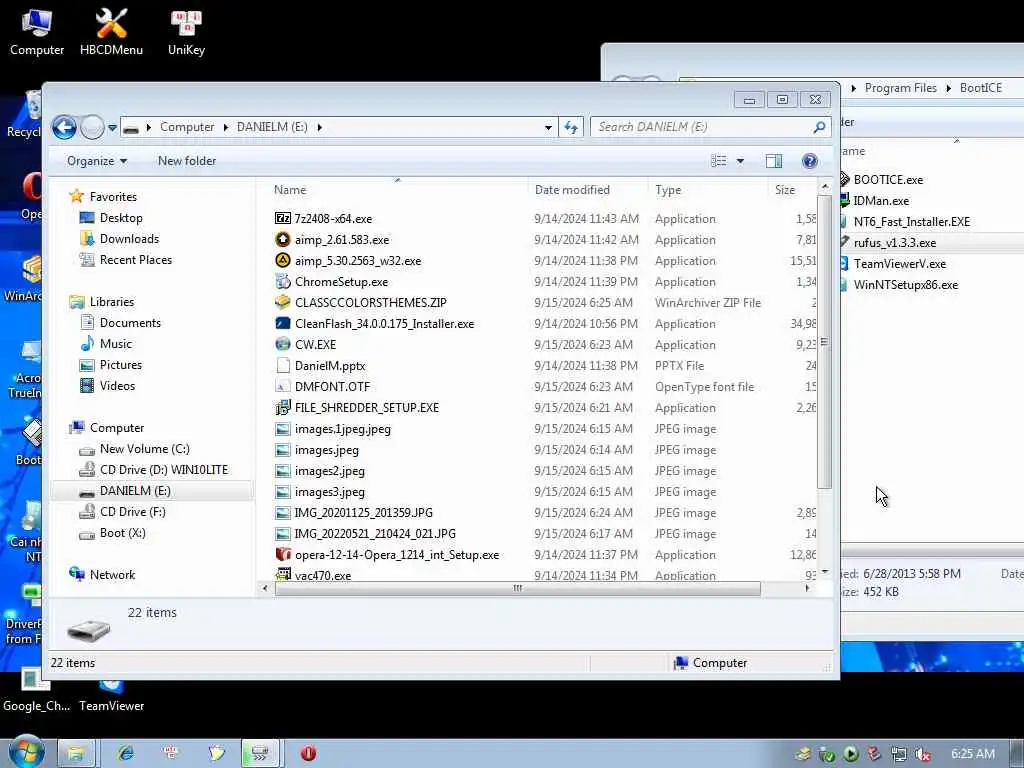Select IDMan.exe in the BootICE window
The height and width of the screenshot is (768, 1024).
coord(880,200)
